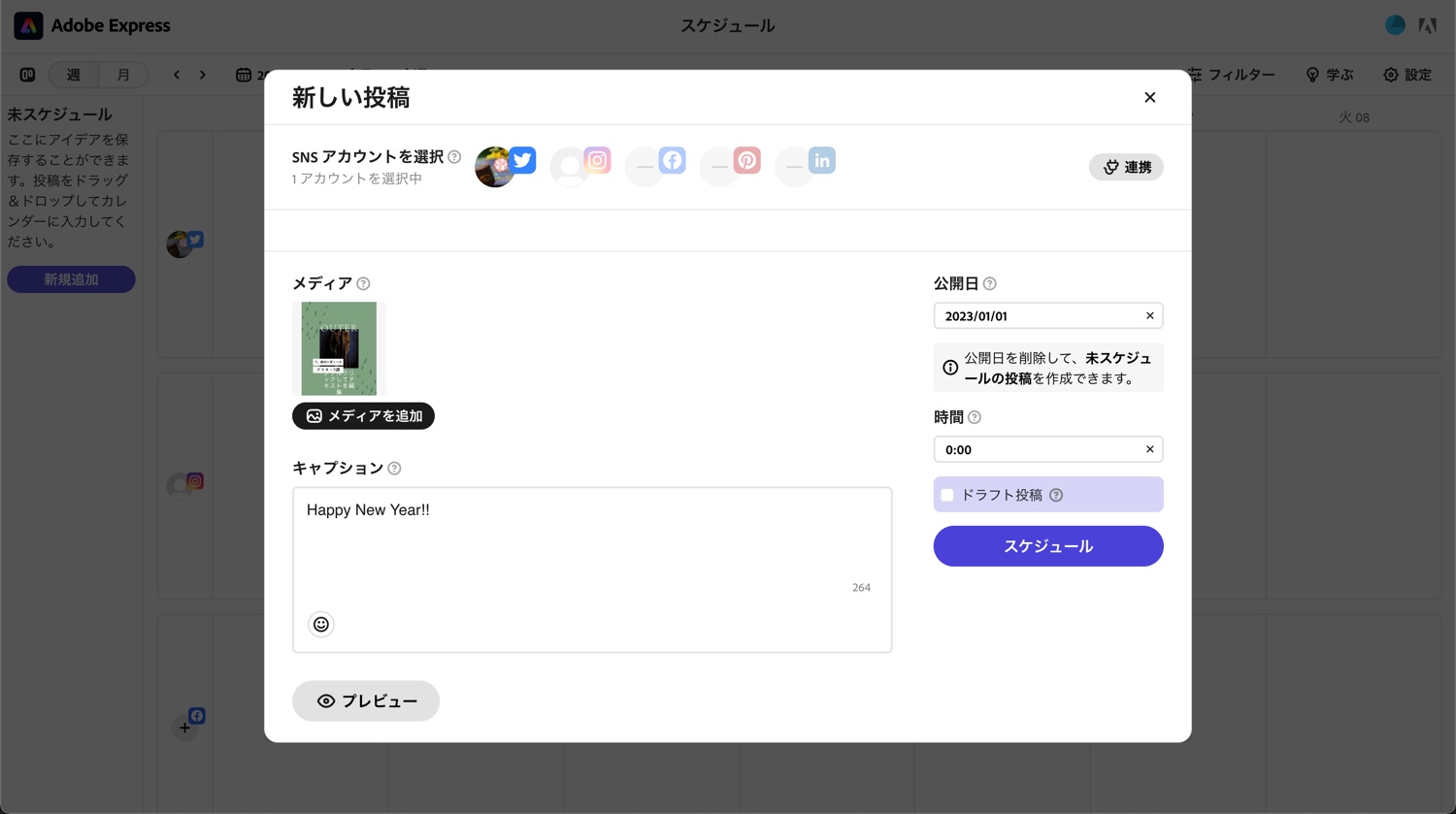Click the 時間 time field
This screenshot has height=814, width=1456.
[1048, 449]
